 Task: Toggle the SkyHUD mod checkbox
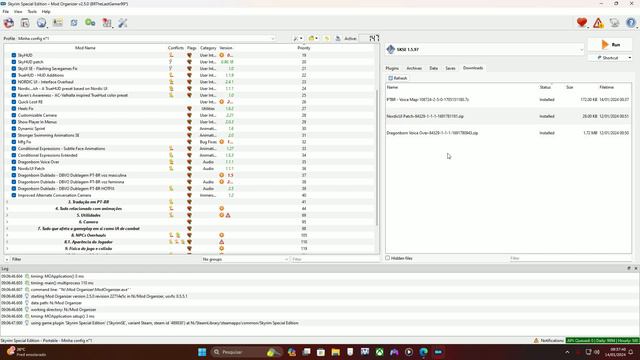(x=14, y=55)
